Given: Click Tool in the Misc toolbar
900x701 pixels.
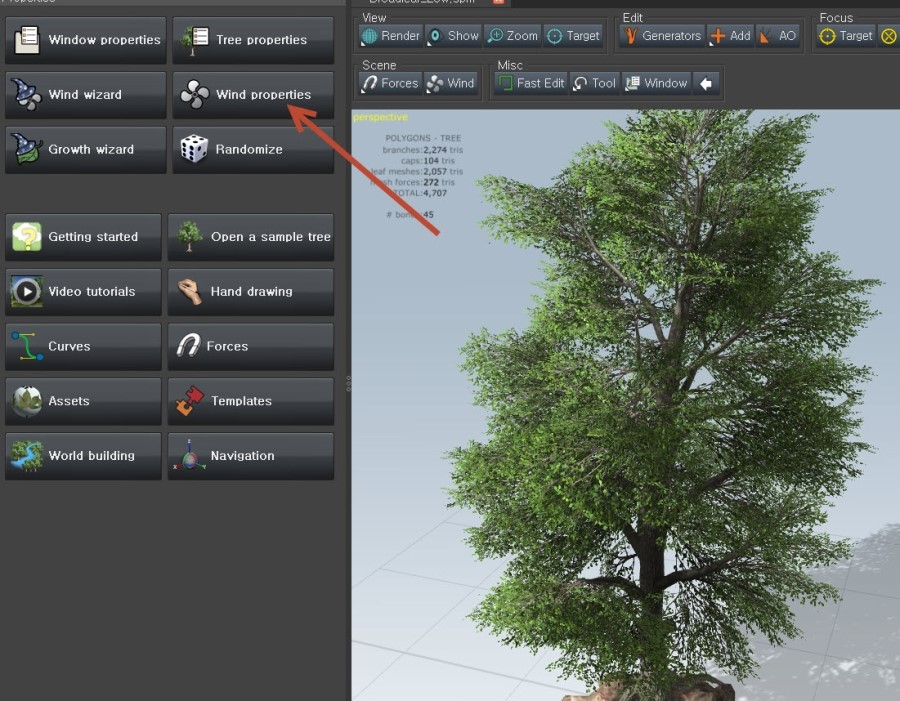Looking at the screenshot, I should (595, 83).
